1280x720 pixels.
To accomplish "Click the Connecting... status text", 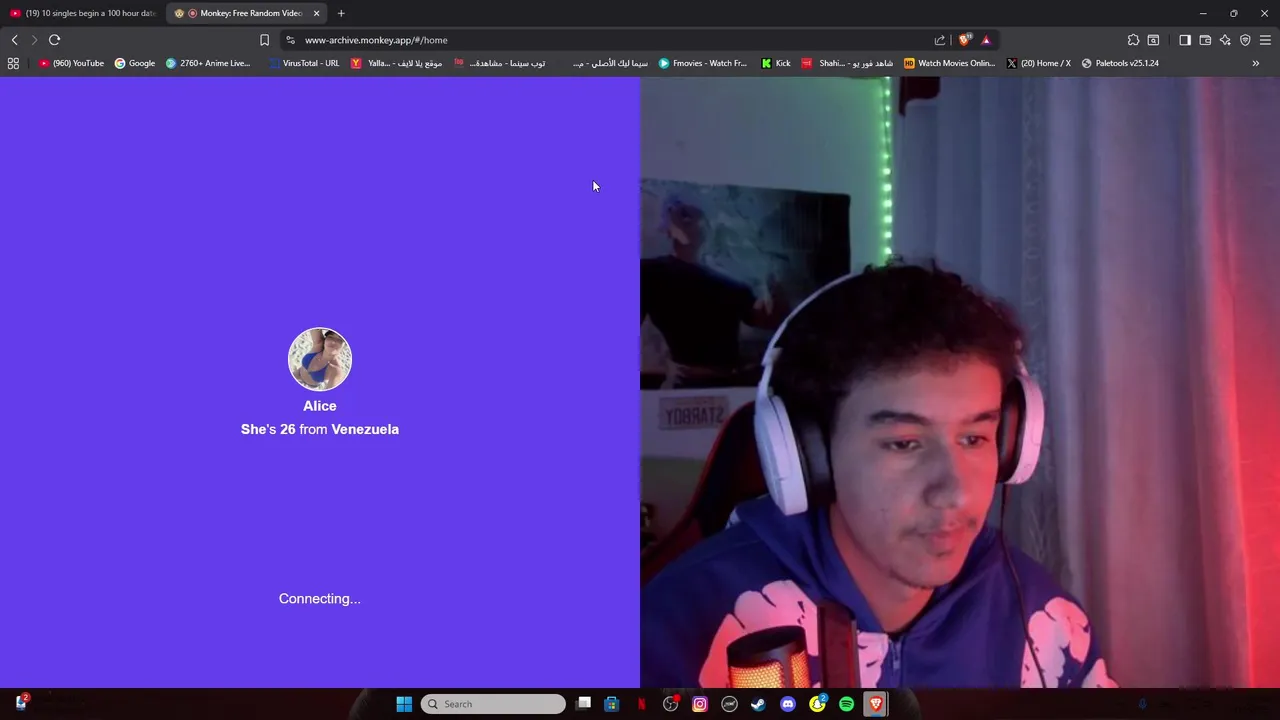I will [x=320, y=598].
